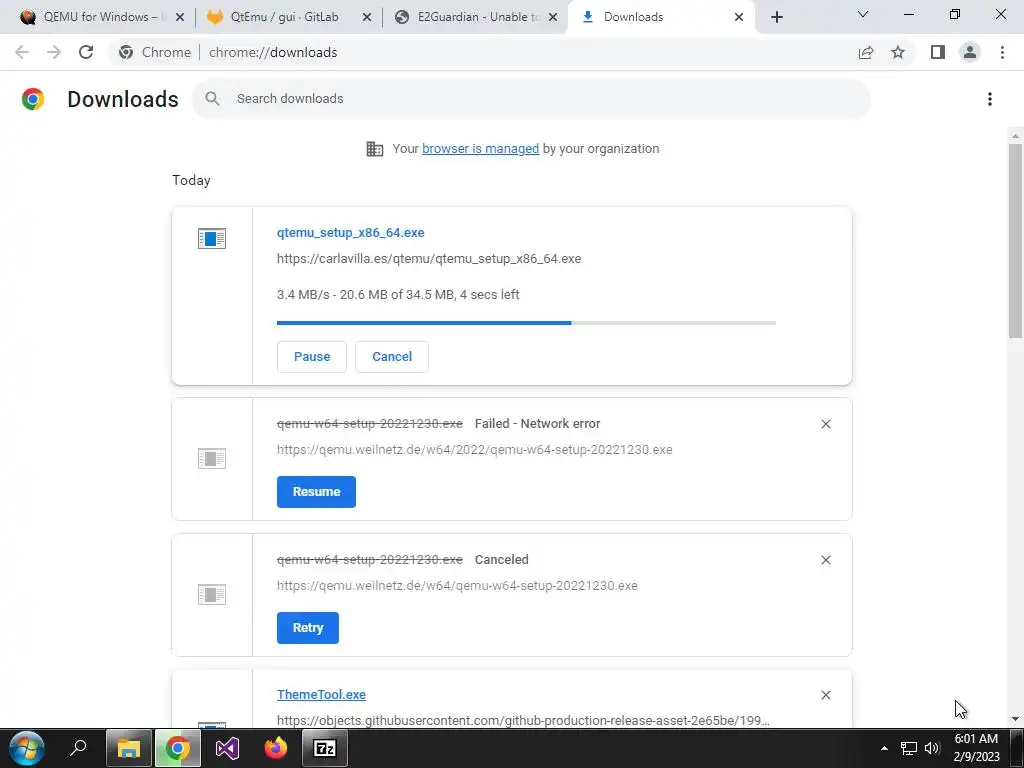Click the browser back arrow
Screen dimensions: 1024x768
pos(22,52)
